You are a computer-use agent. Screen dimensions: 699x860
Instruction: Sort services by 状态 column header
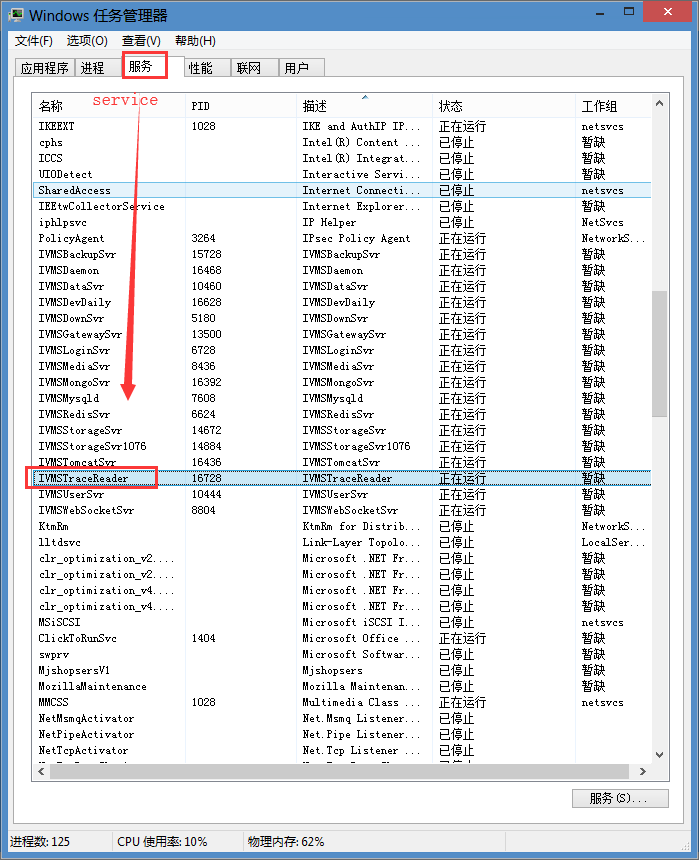coord(504,106)
